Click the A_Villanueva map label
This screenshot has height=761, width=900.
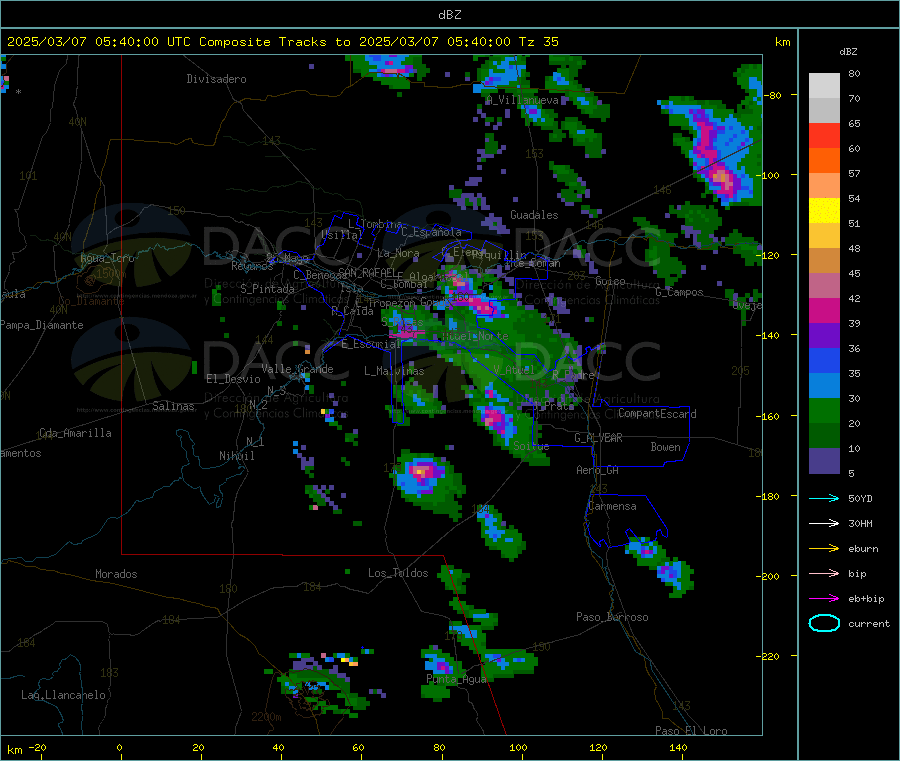click(x=522, y=100)
